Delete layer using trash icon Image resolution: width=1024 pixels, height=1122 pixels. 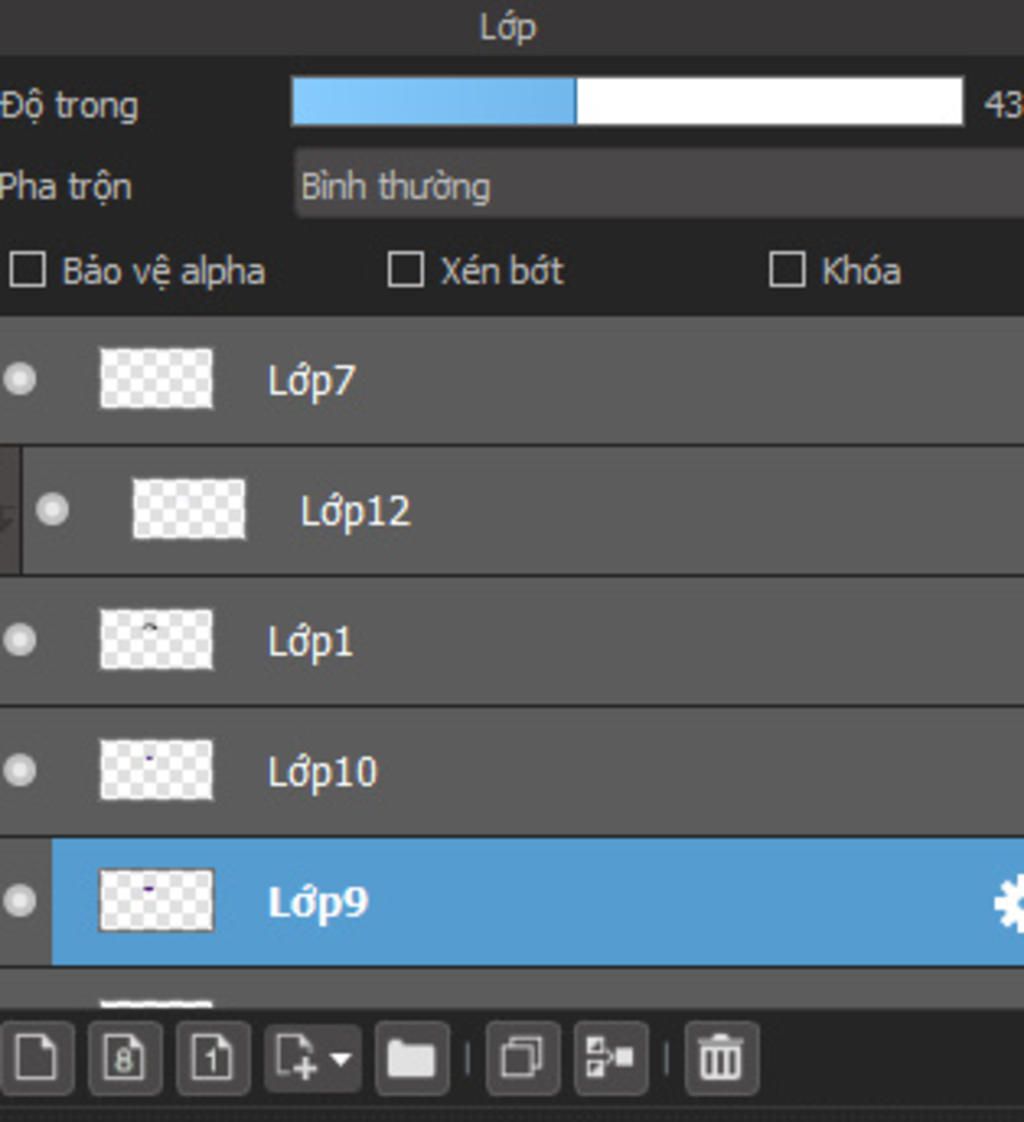pyautogui.click(x=721, y=1058)
